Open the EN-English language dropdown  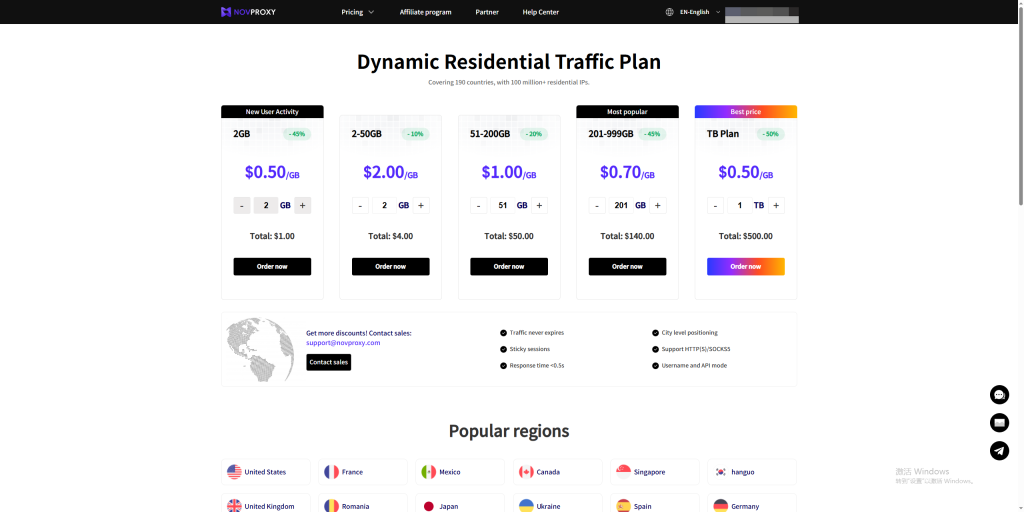tap(699, 12)
